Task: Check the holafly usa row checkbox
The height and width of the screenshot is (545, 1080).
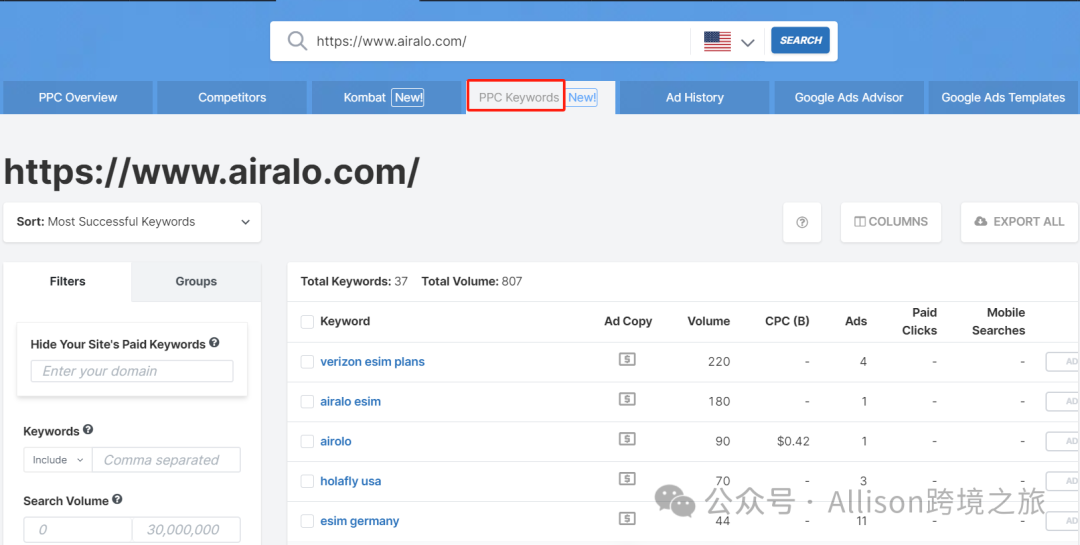Action: point(307,482)
